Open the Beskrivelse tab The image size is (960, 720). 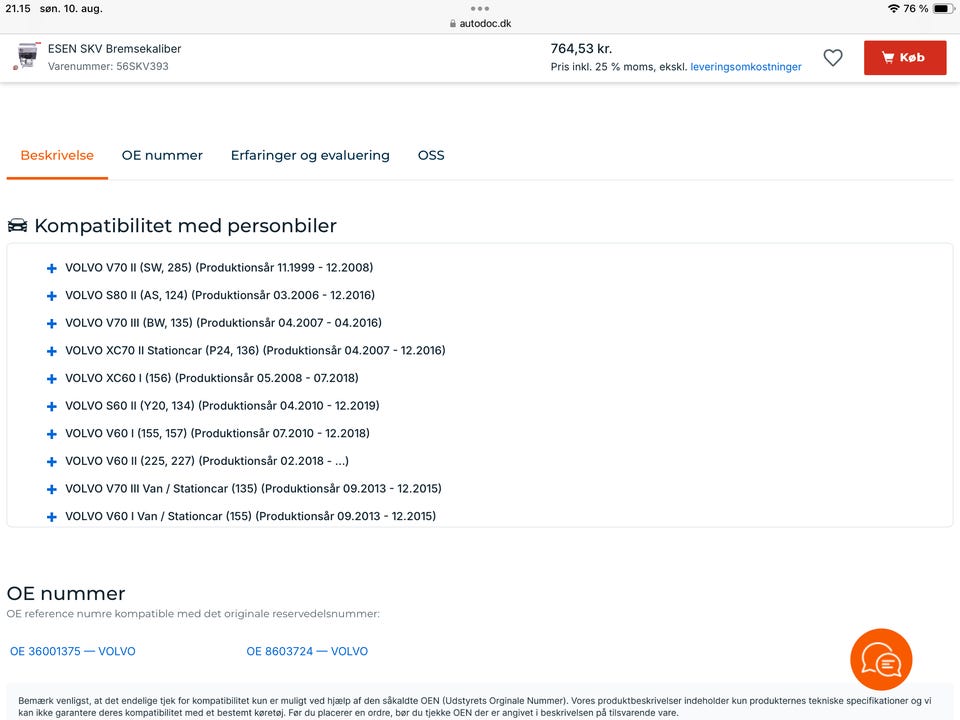click(57, 156)
